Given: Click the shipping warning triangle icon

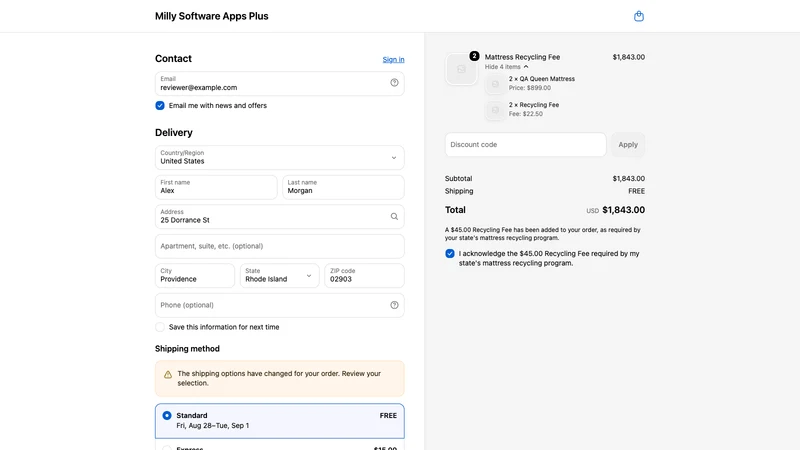Looking at the screenshot, I should click(168, 374).
